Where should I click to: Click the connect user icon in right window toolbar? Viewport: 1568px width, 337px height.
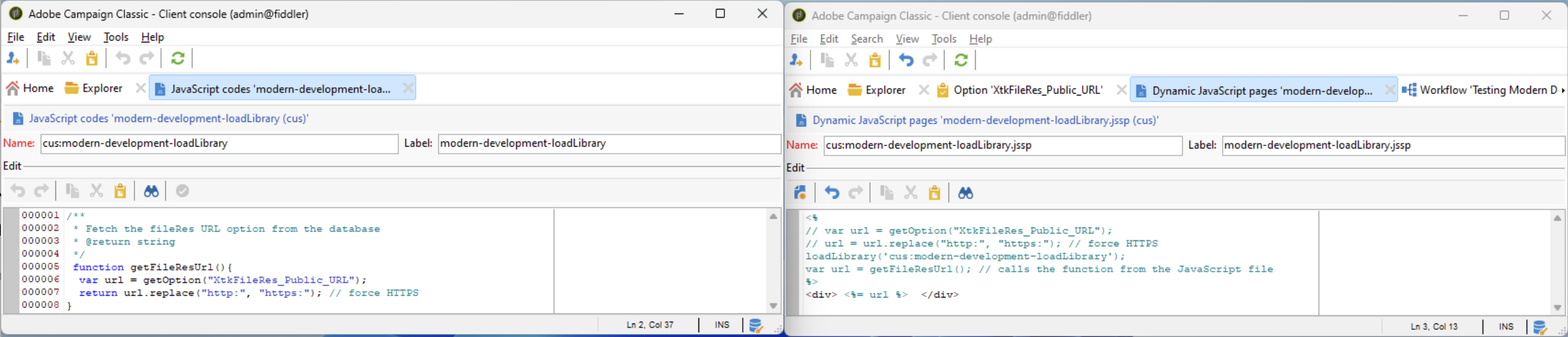[796, 60]
